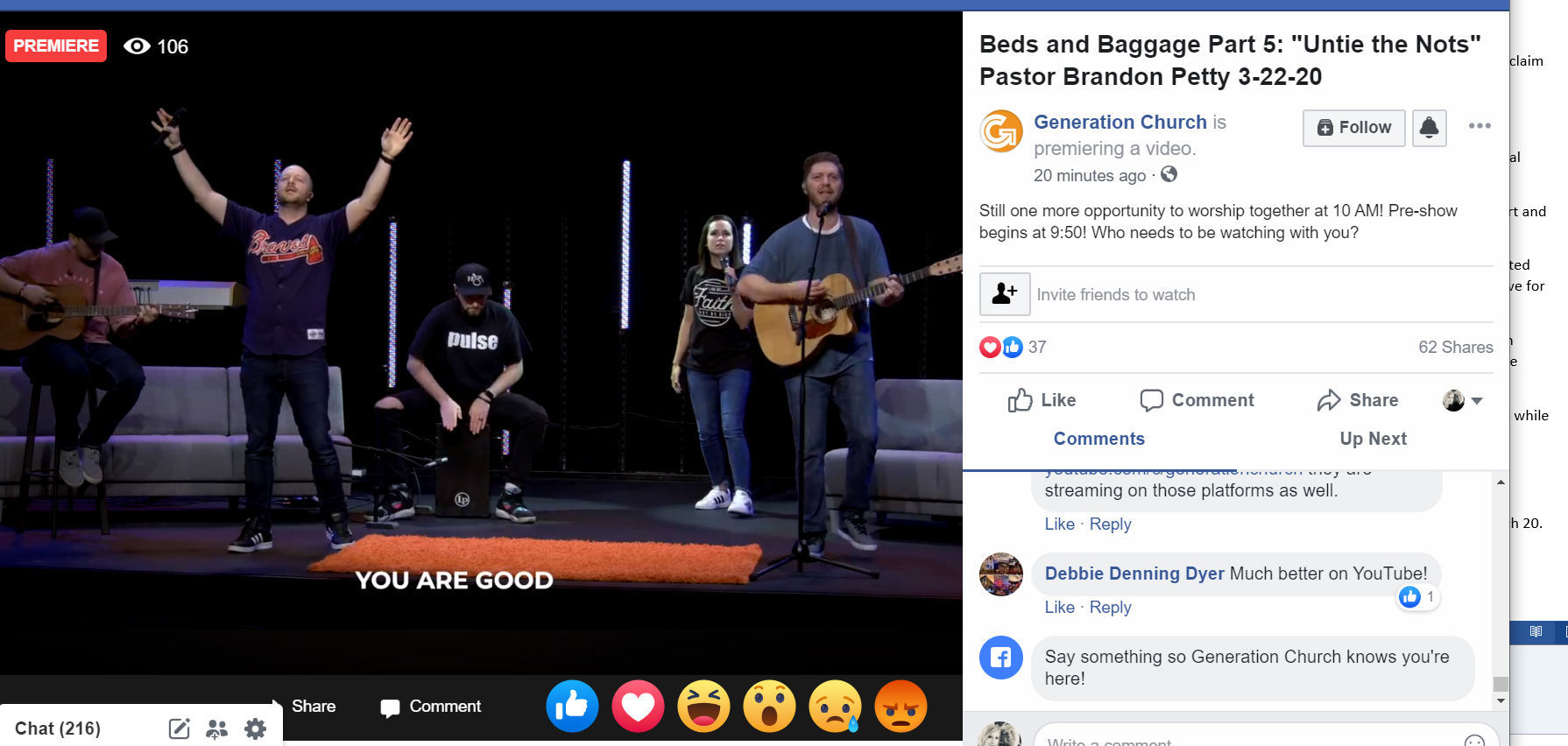Screen dimensions: 1568x746
Task: Open the Generation Church profile logo
Action: [x=1000, y=131]
